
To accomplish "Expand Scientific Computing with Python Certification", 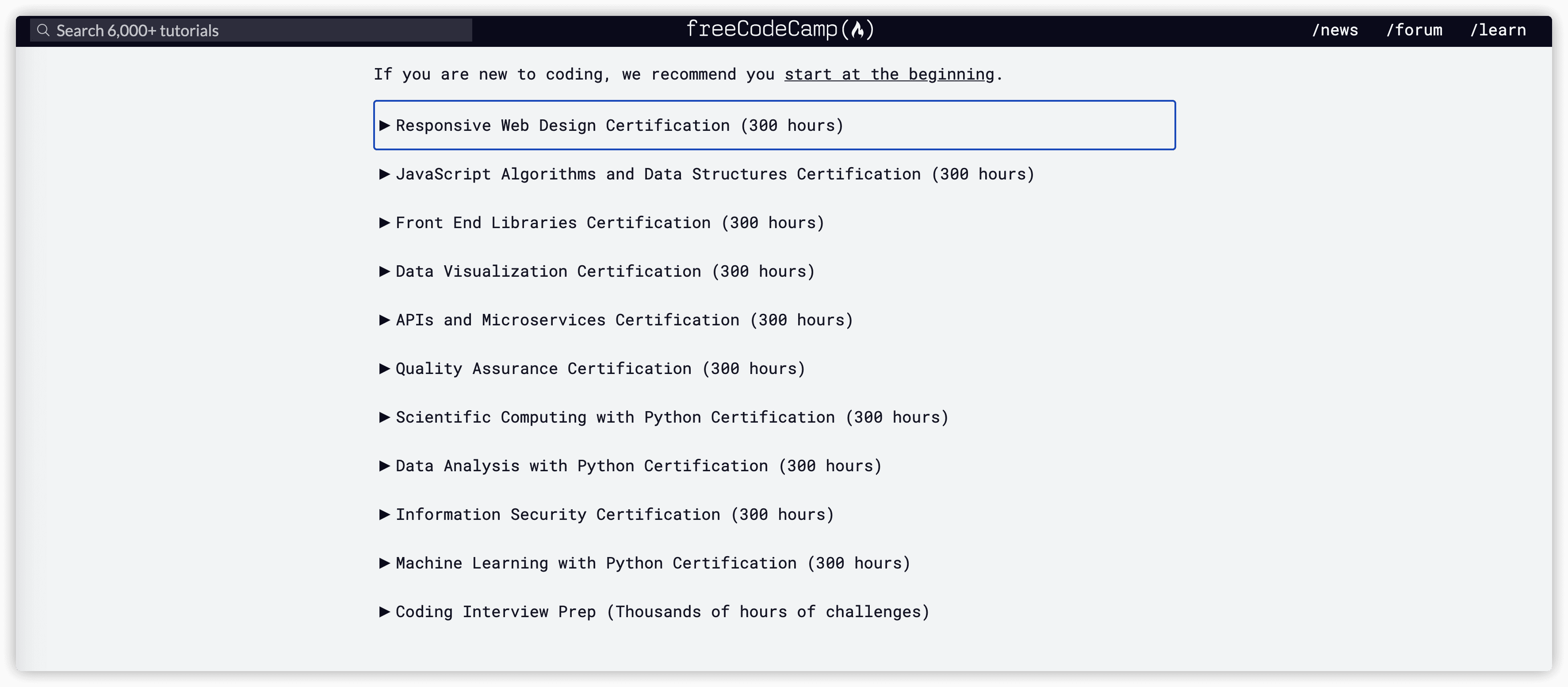I will point(671,417).
